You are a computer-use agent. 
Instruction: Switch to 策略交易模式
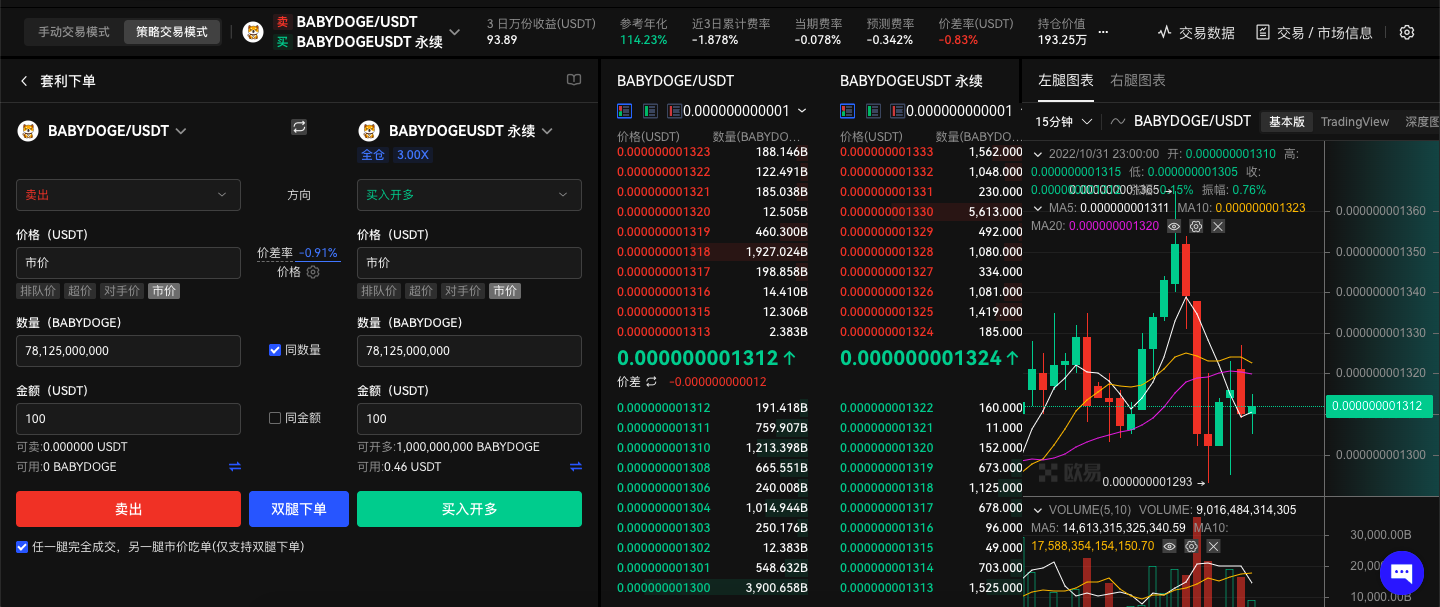172,32
